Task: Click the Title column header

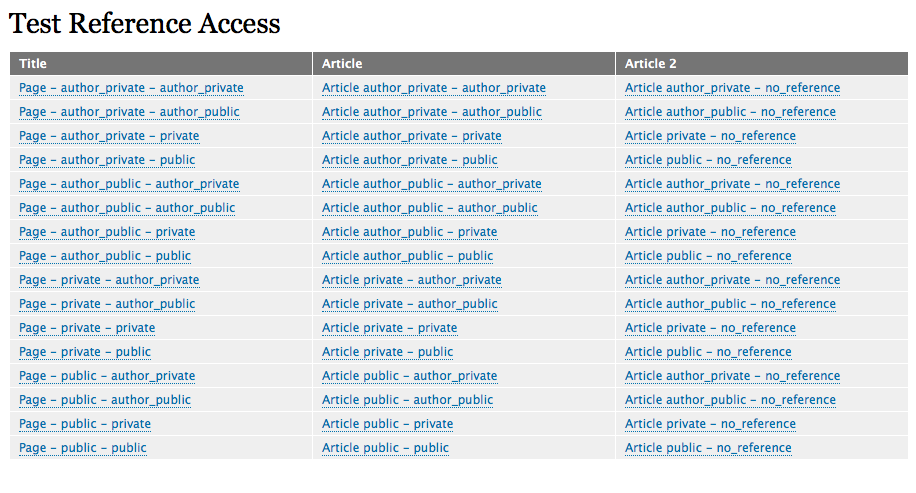Action: coord(33,64)
